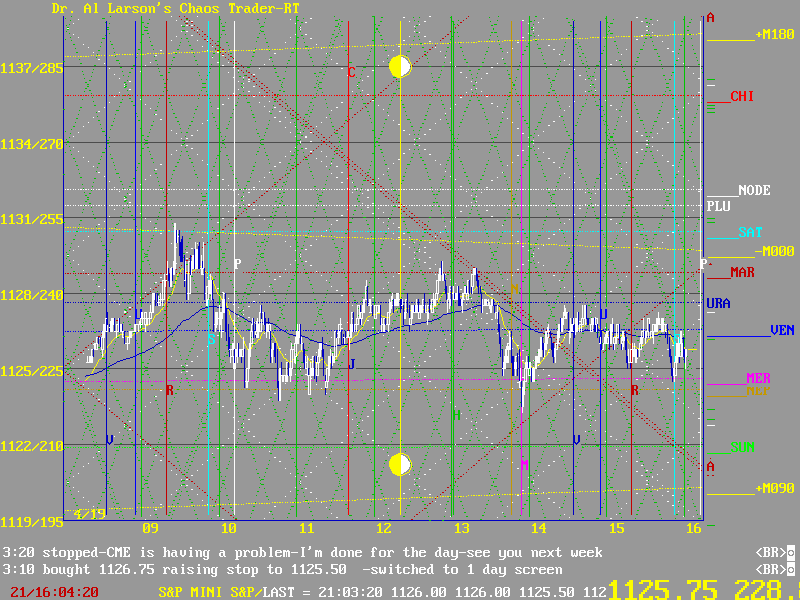Click the NODE legend label
The height and width of the screenshot is (600, 800).
[754, 190]
